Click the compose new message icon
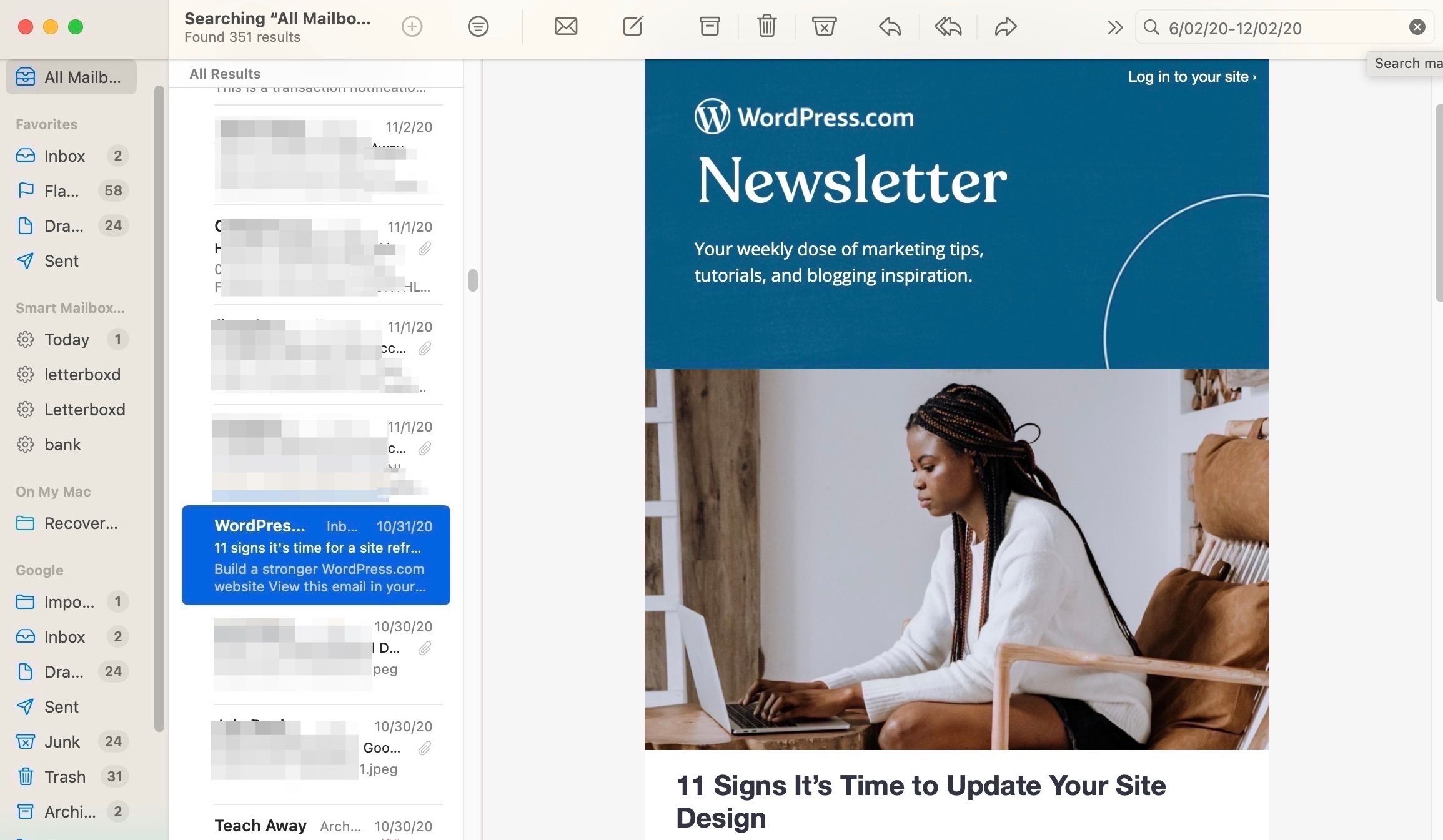The image size is (1443, 840). [x=632, y=26]
